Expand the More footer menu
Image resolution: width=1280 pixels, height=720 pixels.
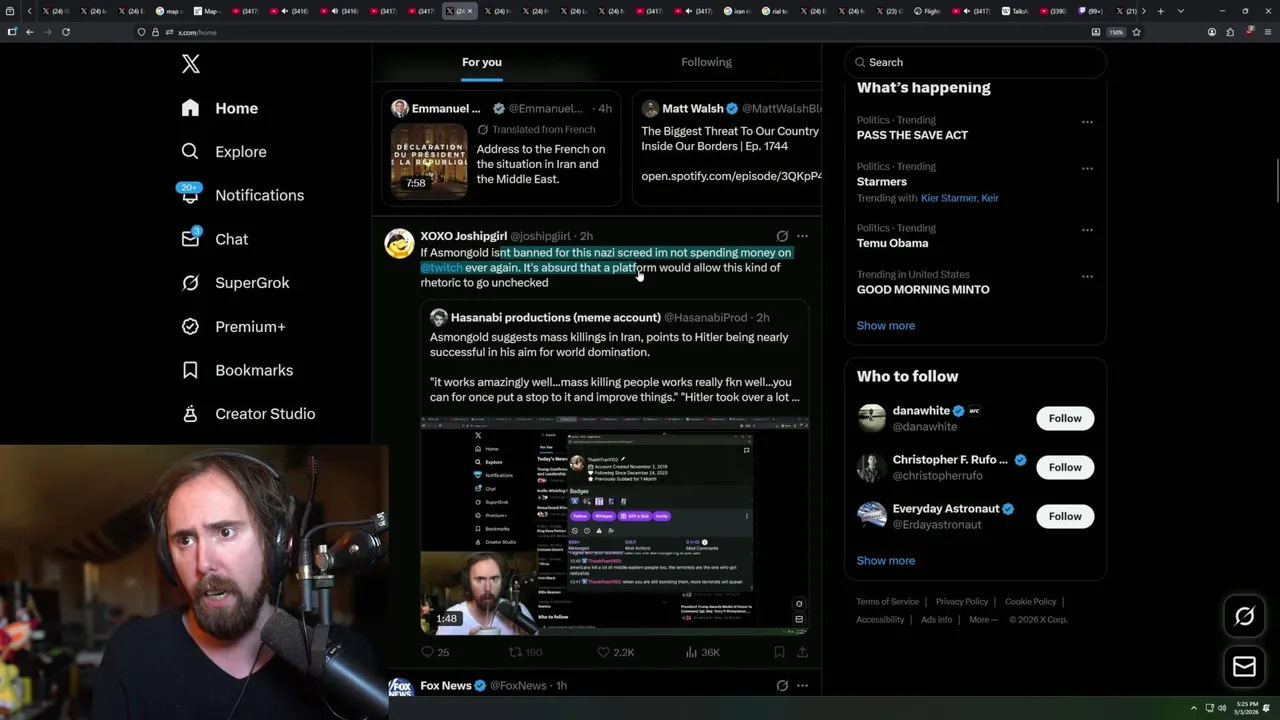(983, 619)
